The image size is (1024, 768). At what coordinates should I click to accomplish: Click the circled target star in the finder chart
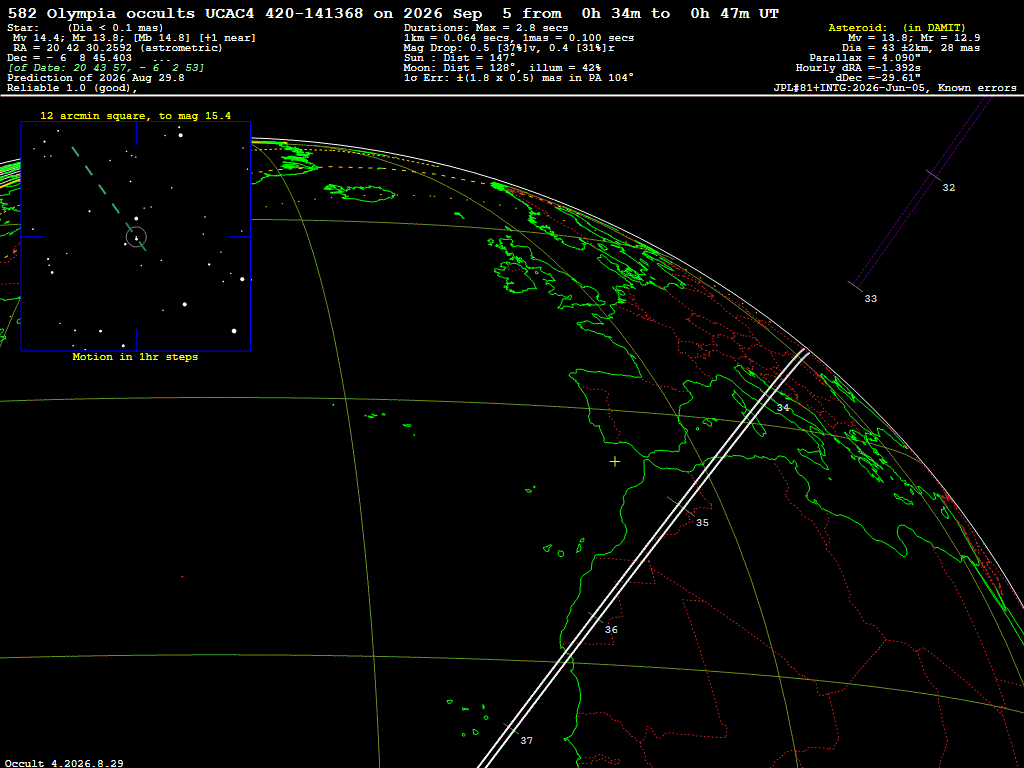pyautogui.click(x=136, y=237)
